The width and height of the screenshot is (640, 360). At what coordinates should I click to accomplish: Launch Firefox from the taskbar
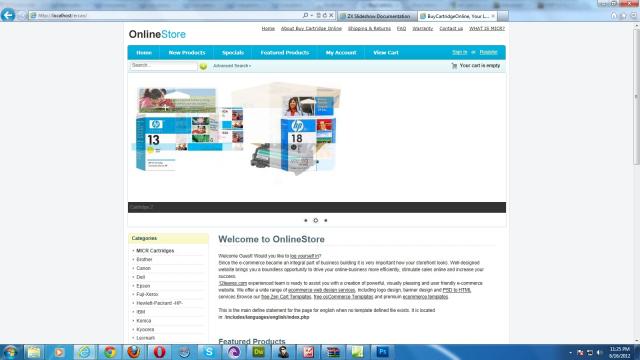134,352
